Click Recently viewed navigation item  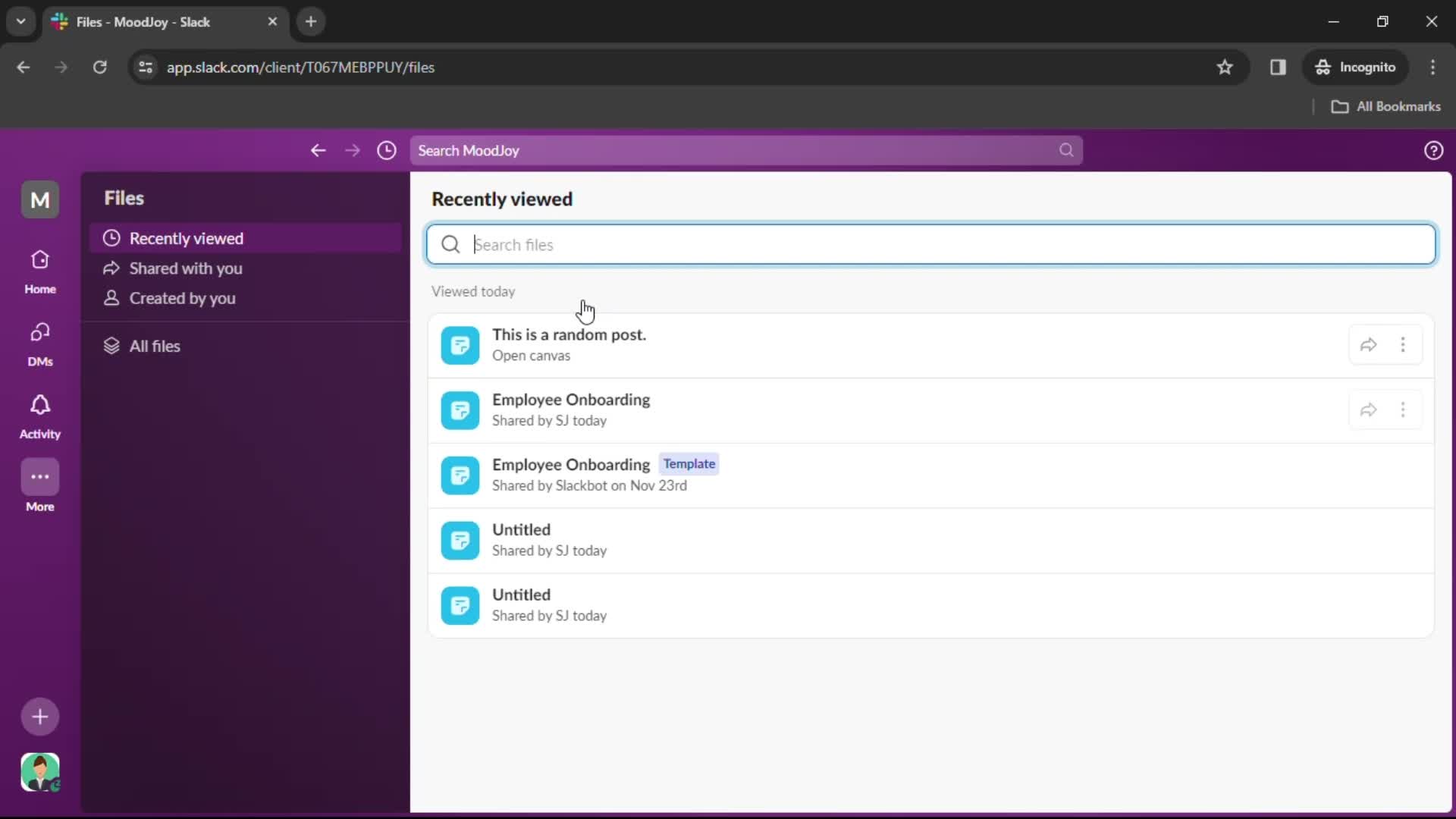(186, 238)
